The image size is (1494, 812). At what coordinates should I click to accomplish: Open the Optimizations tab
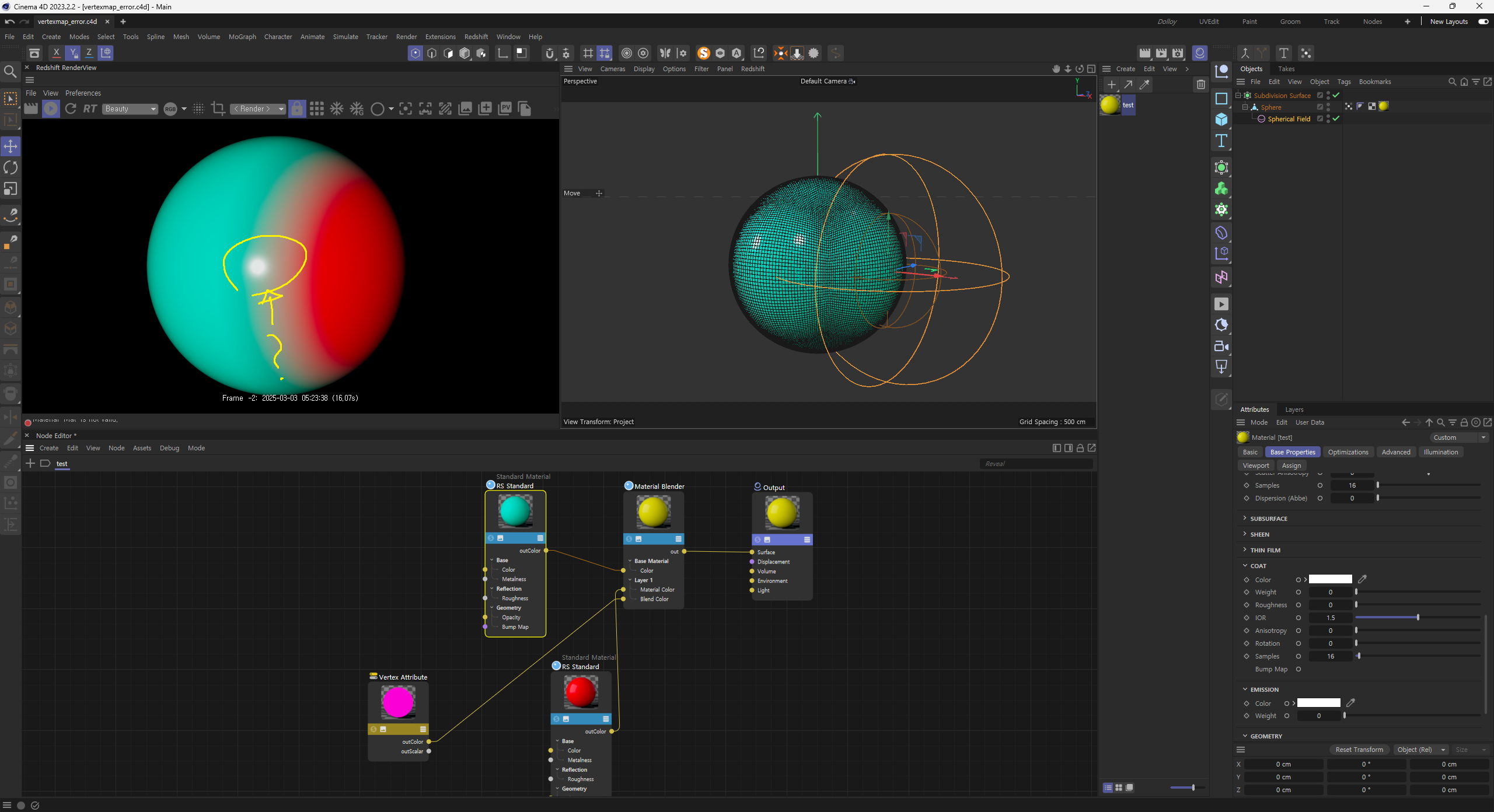click(x=1348, y=452)
